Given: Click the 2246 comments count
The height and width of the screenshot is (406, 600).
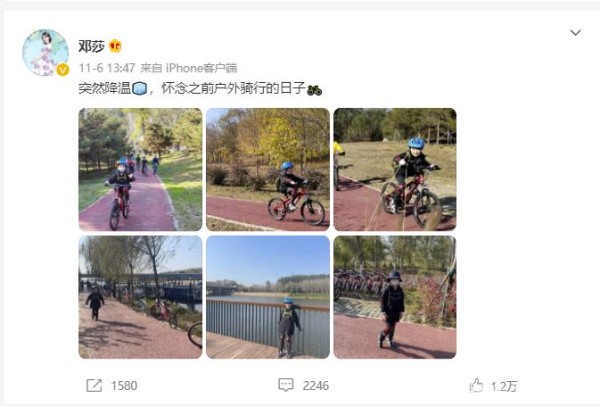Looking at the screenshot, I should pyautogui.click(x=316, y=385).
